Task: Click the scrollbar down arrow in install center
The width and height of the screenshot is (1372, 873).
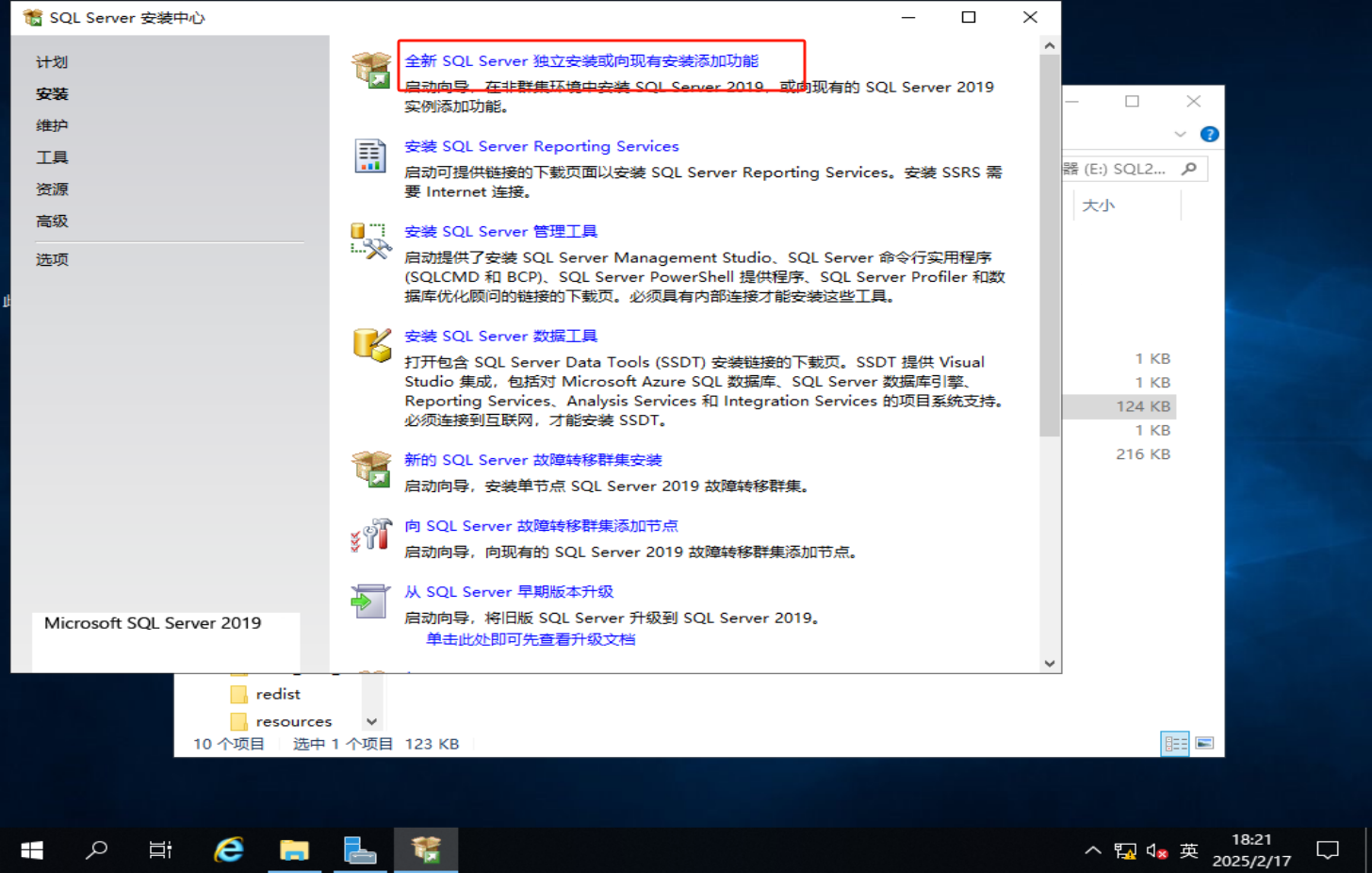Action: tap(1049, 663)
